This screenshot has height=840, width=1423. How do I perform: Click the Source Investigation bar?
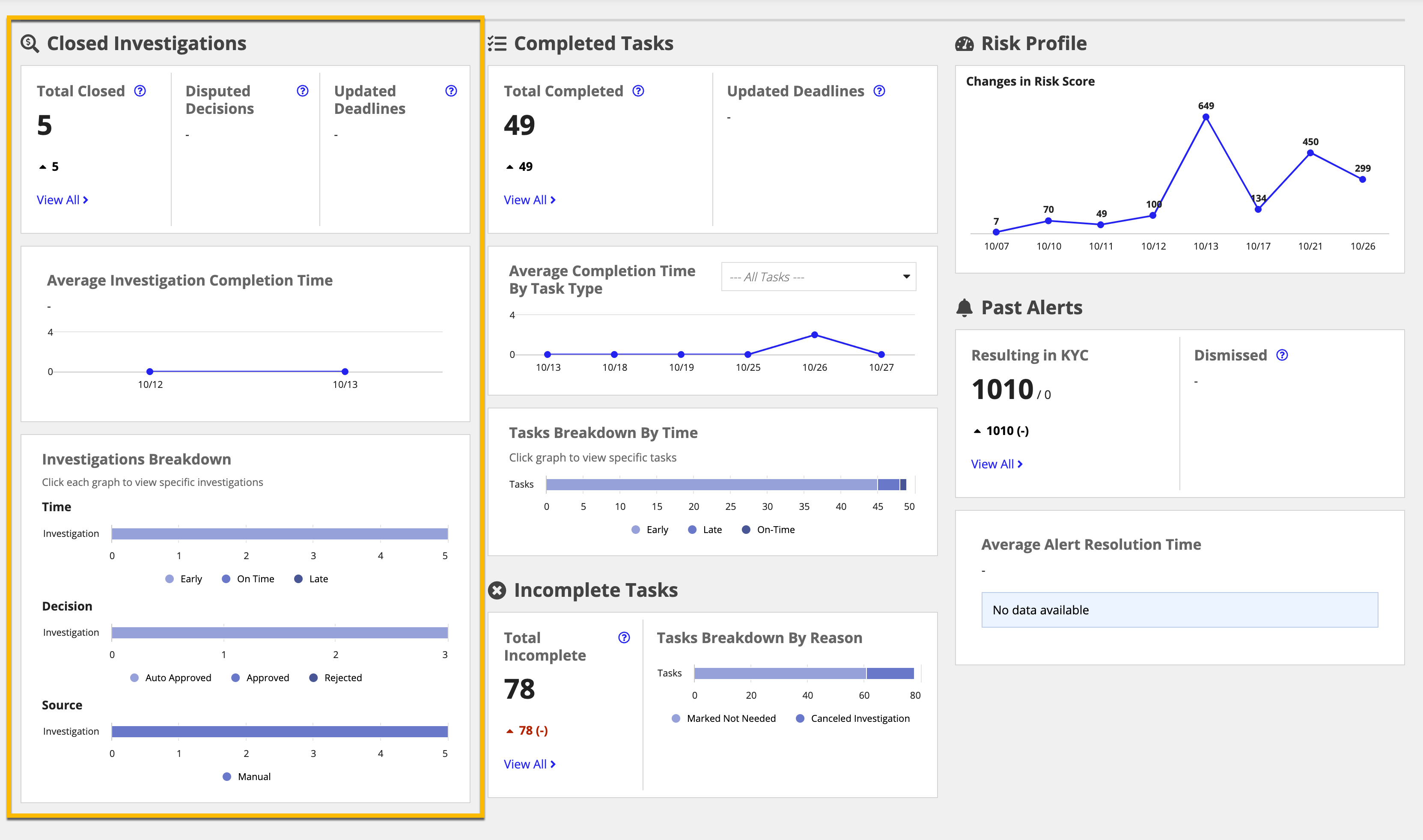280,732
